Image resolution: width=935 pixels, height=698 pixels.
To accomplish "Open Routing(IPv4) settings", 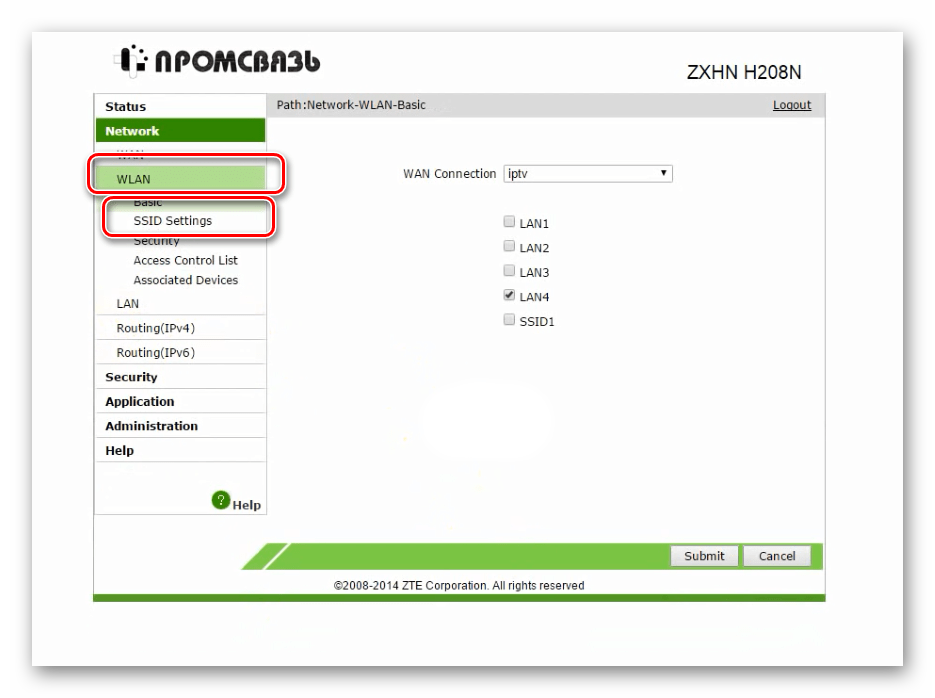I will point(180,328).
